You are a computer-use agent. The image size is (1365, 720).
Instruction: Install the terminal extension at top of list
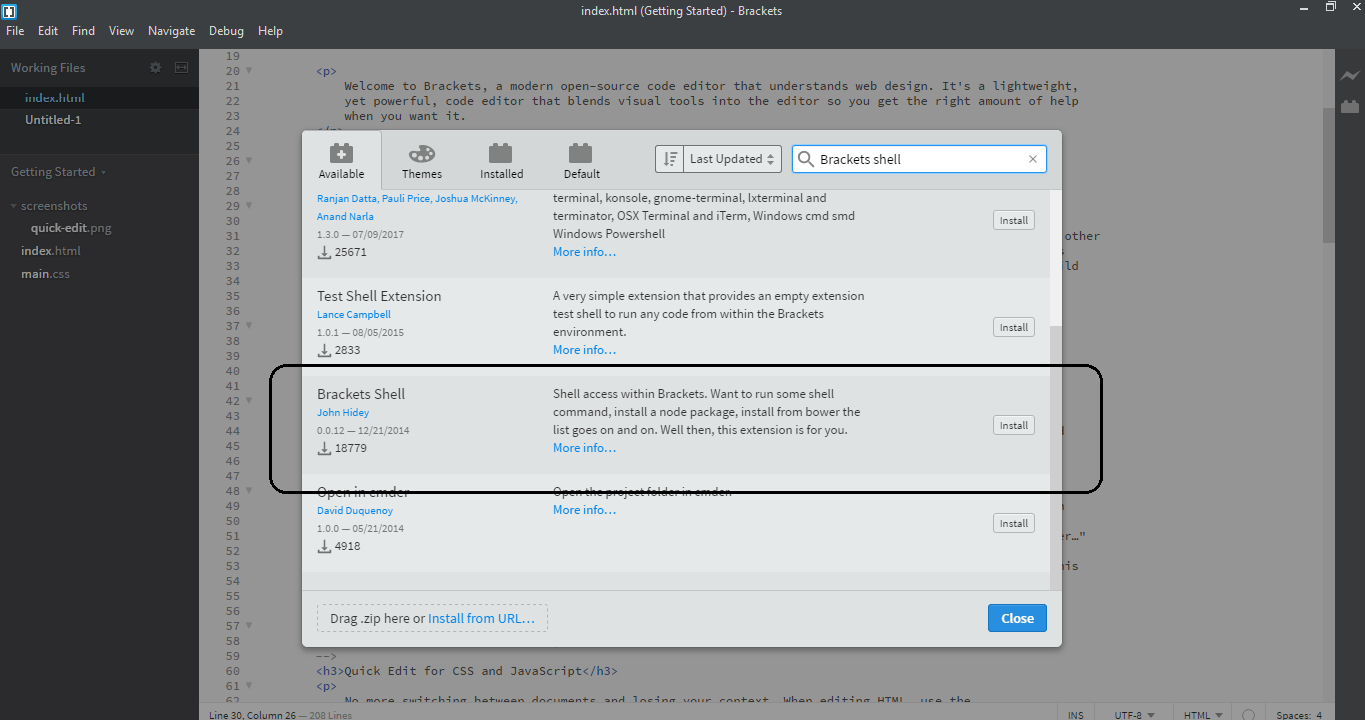tap(1014, 220)
